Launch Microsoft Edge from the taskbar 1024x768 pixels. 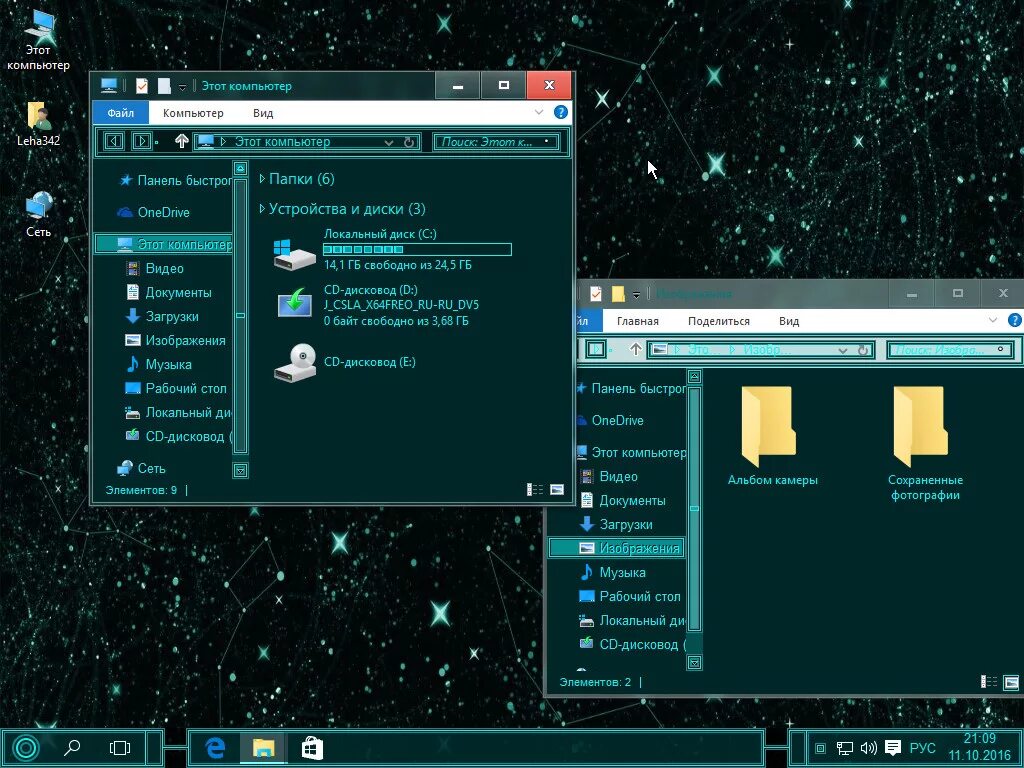(x=214, y=747)
